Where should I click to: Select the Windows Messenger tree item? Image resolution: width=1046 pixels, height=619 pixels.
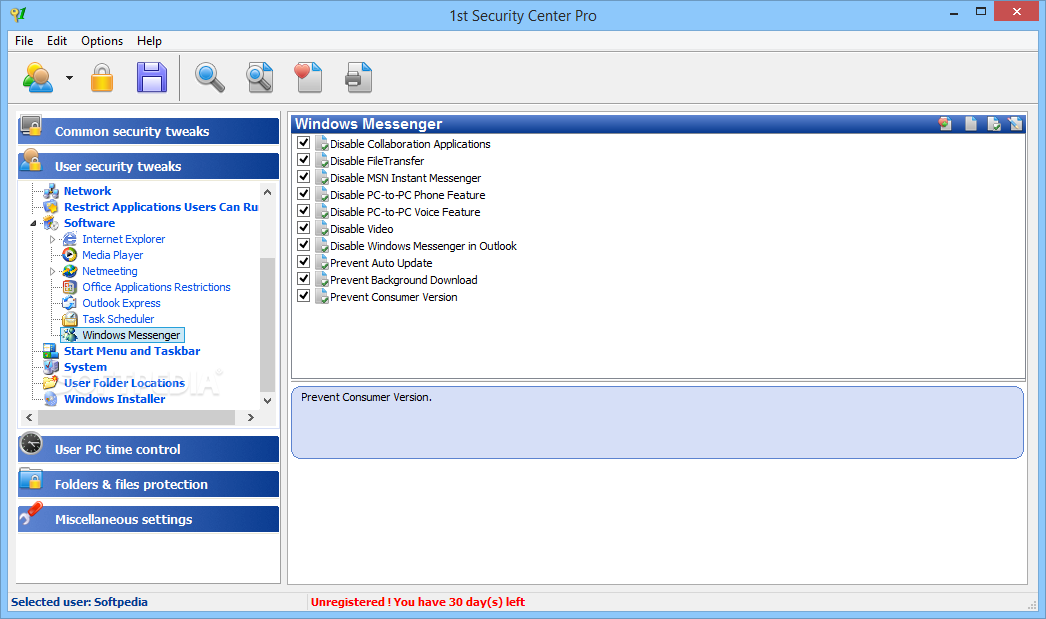pos(131,335)
